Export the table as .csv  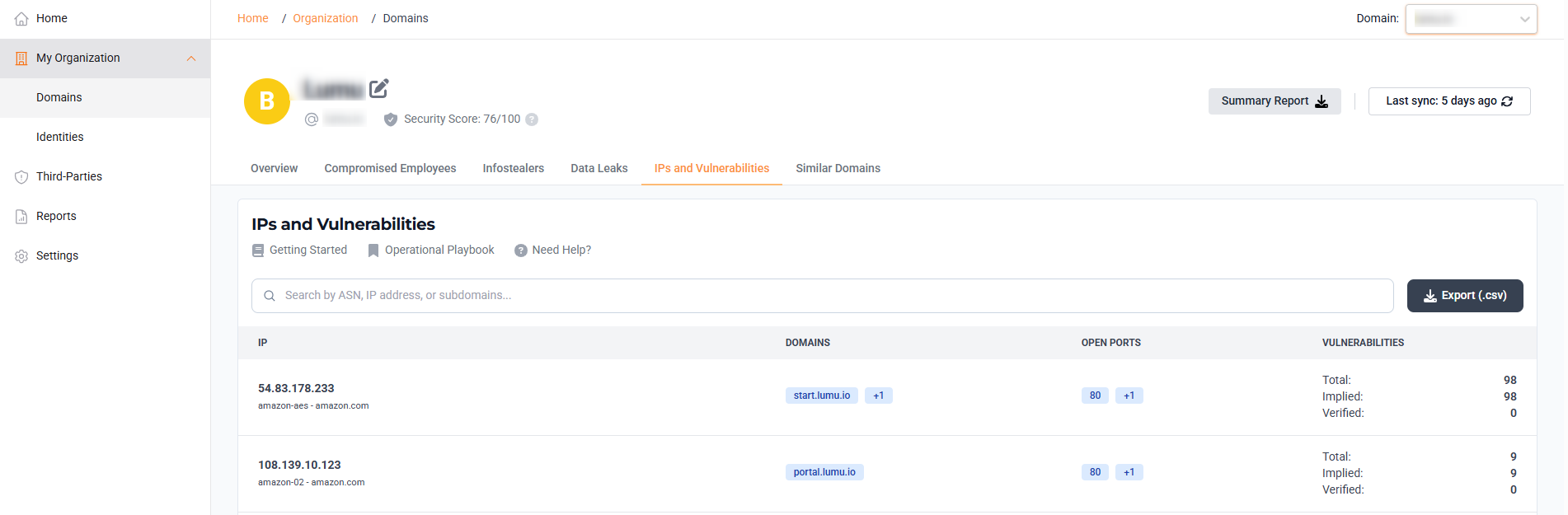(1465, 296)
